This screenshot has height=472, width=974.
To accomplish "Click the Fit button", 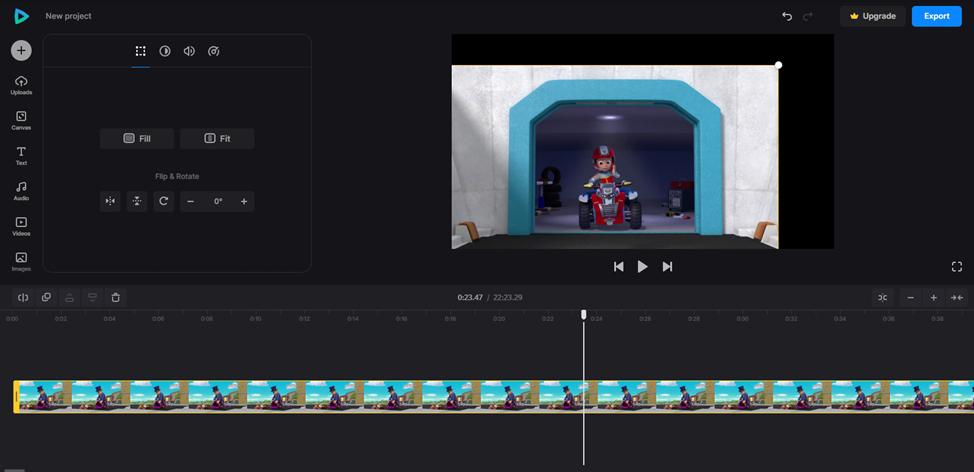I will tap(217, 138).
